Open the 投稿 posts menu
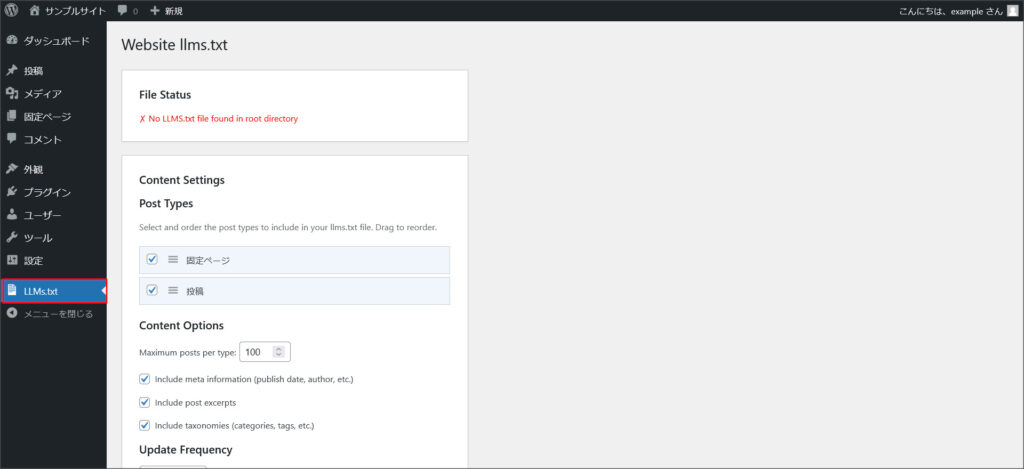Screen dimensions: 1024x469 click(33, 71)
